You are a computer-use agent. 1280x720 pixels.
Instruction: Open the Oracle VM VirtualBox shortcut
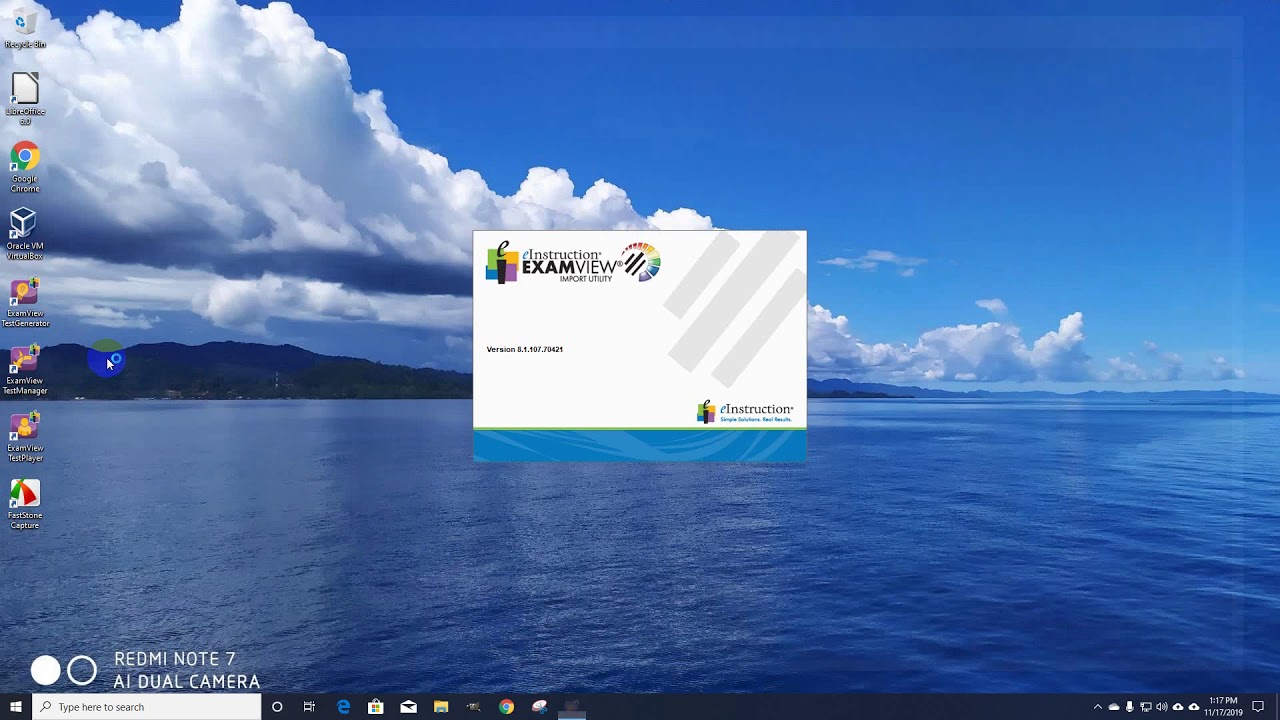click(x=25, y=234)
